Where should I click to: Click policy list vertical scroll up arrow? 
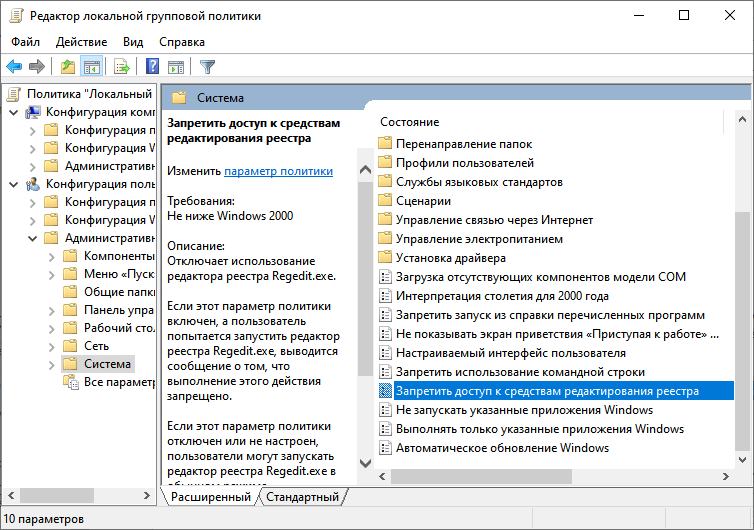(742, 119)
